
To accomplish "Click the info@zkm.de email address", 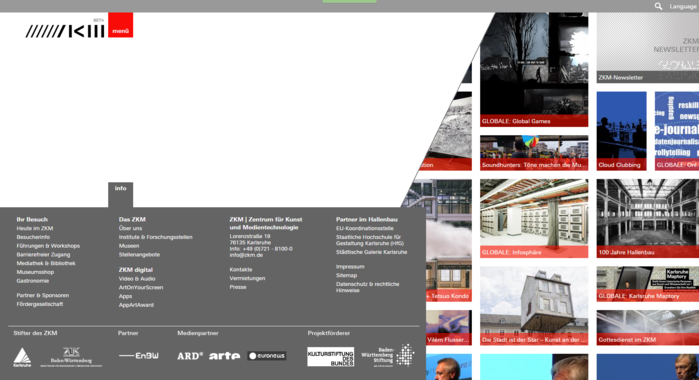I will pyautogui.click(x=246, y=255).
